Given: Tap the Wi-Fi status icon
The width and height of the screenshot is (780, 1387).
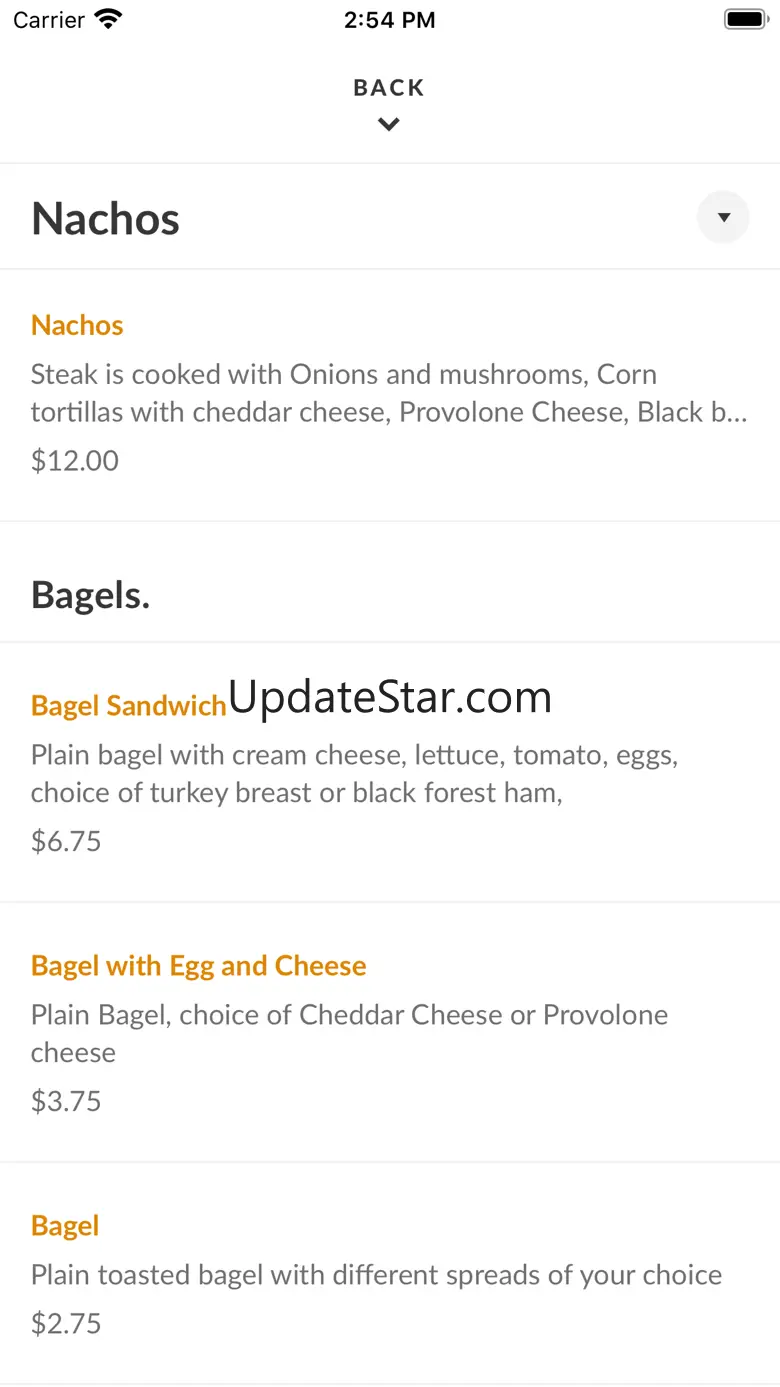Looking at the screenshot, I should tap(107, 19).
